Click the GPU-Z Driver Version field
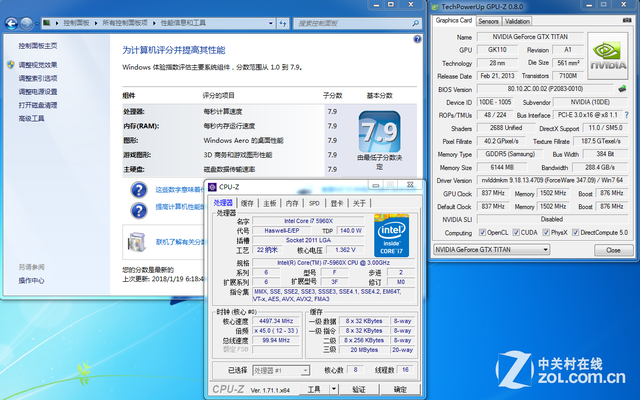Viewport: 640px width, 400px height. pos(552,180)
